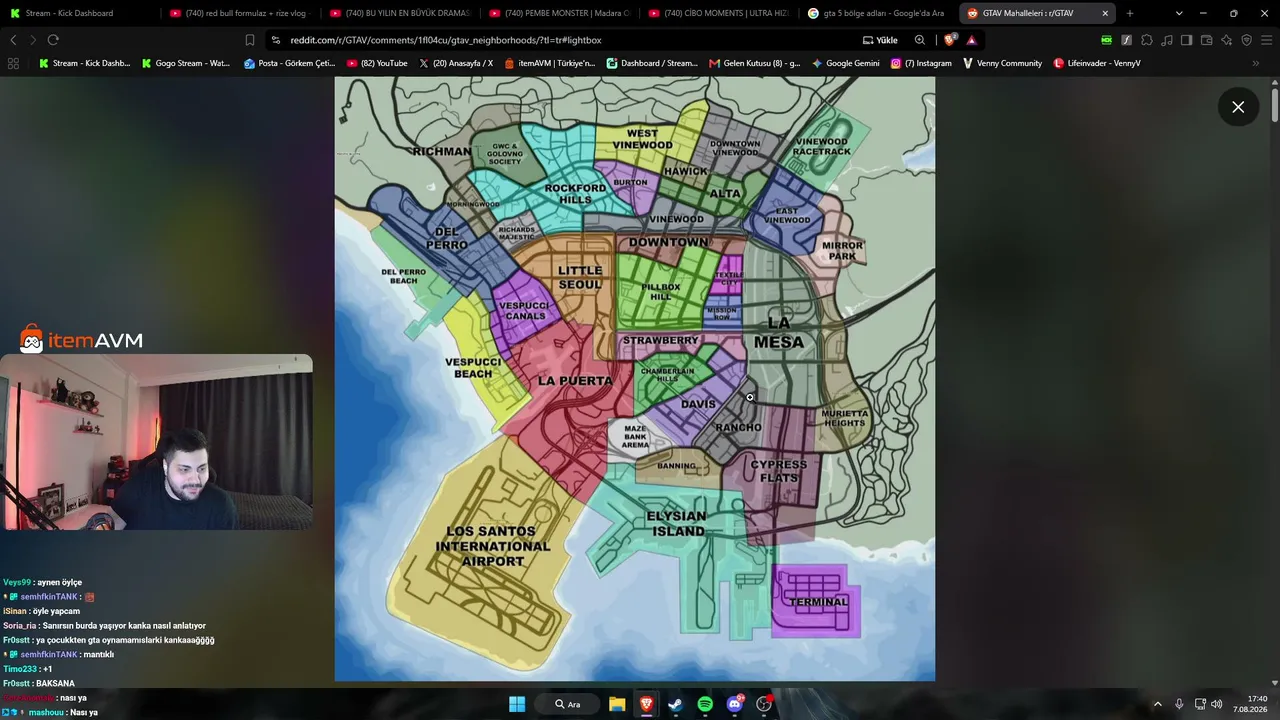Open OBS Studio from the taskbar
Viewport: 1280px width, 720px height.
click(765, 704)
